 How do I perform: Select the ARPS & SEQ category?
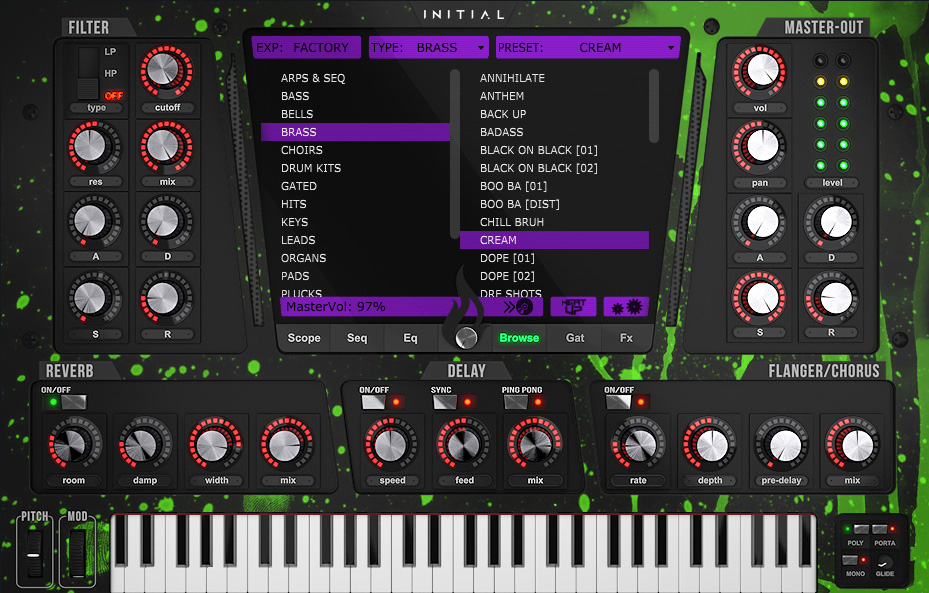click(313, 78)
